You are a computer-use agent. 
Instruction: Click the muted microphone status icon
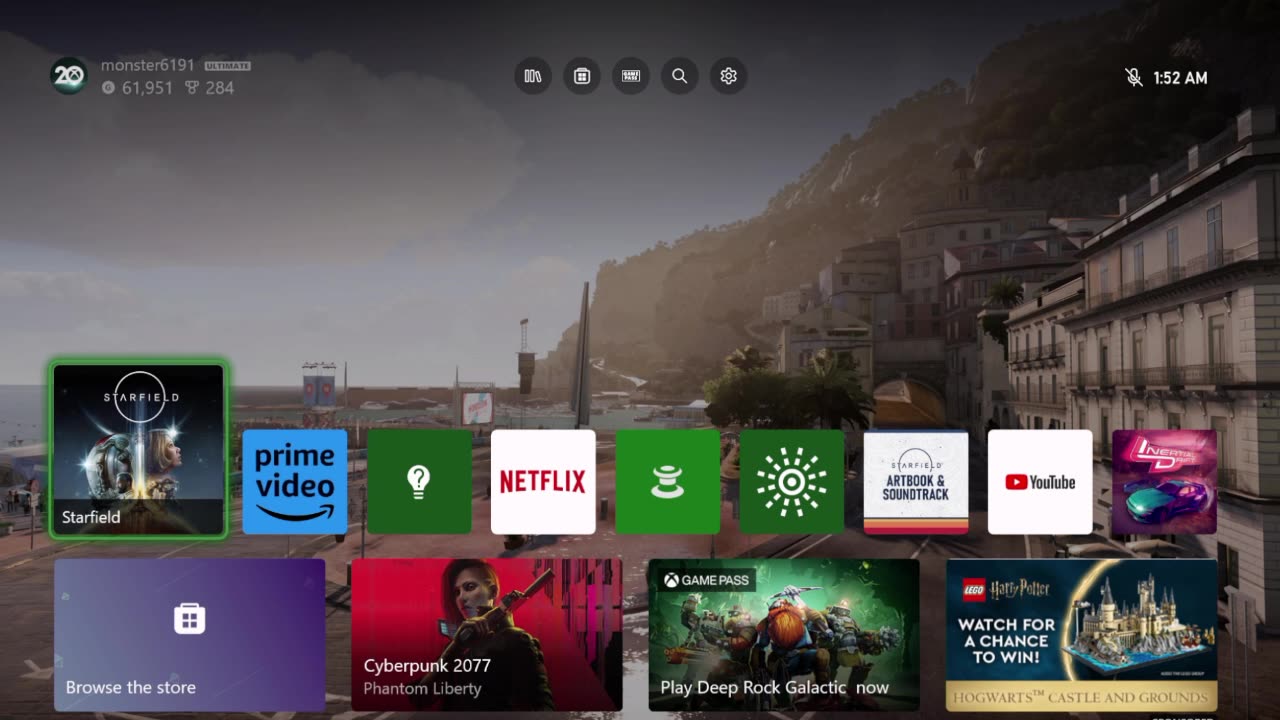1134,77
